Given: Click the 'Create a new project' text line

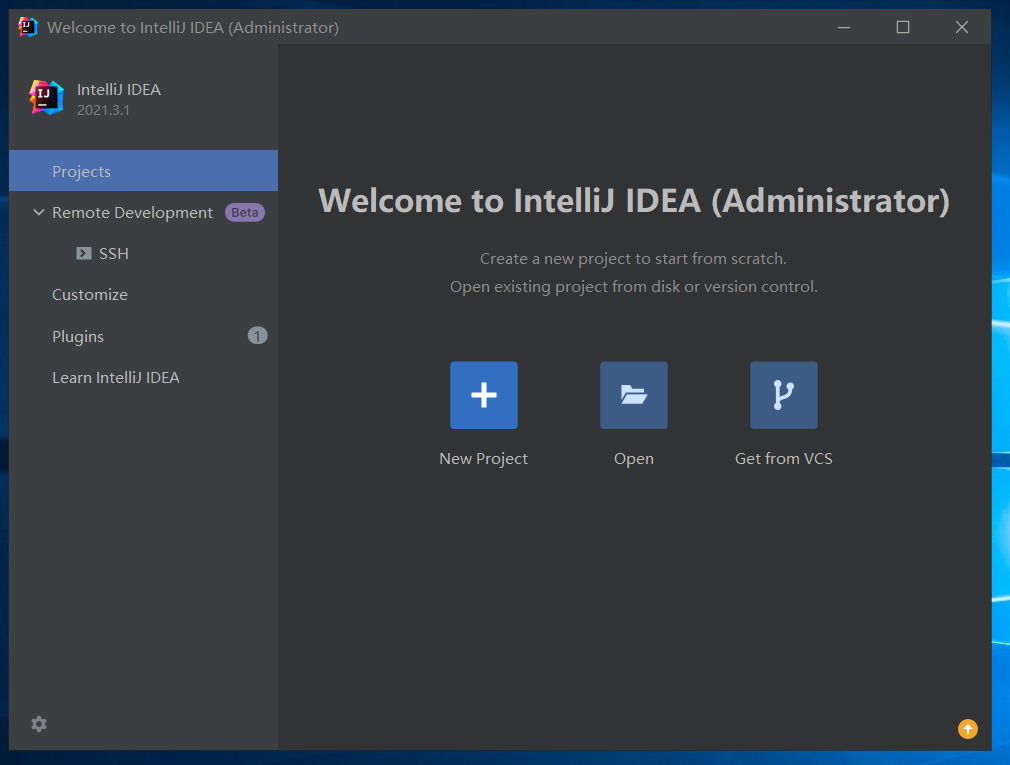Looking at the screenshot, I should click(x=633, y=259).
